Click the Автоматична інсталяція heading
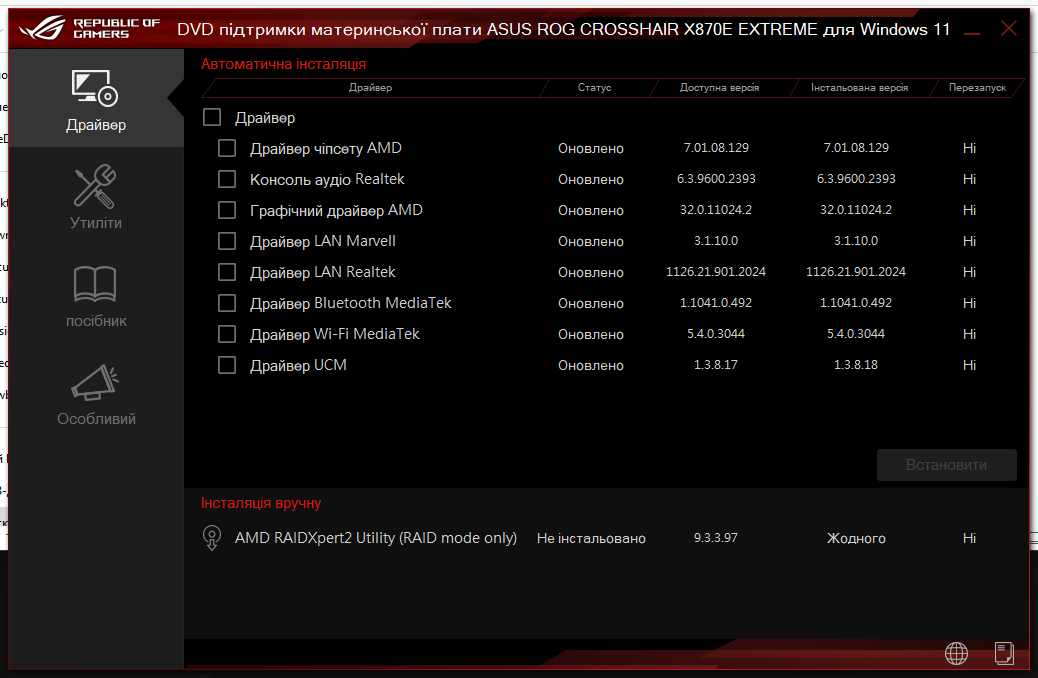The height and width of the screenshot is (678, 1038). (283, 64)
